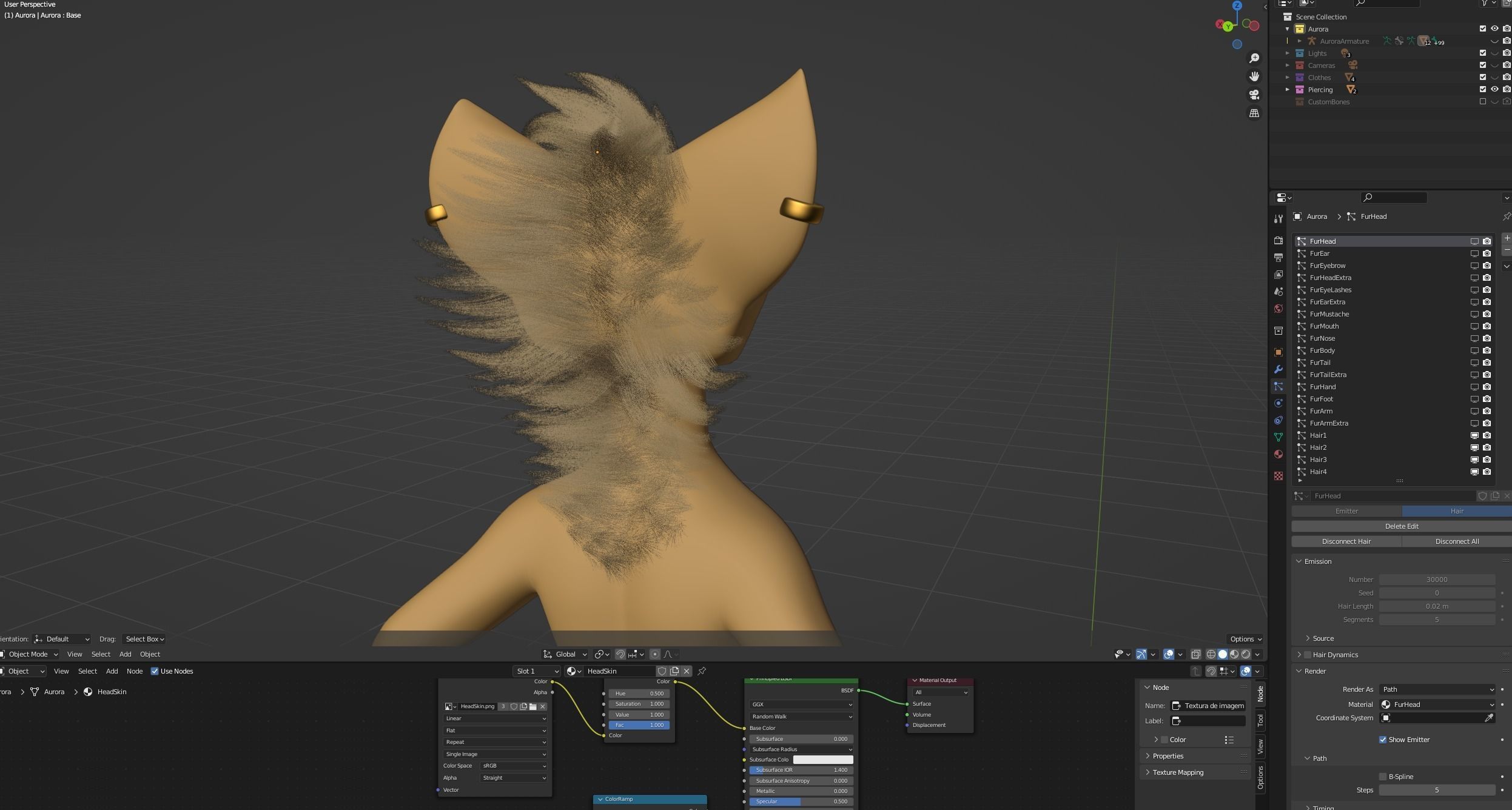Open the Collection properties tab icon
The image size is (1512, 810).
[x=1278, y=330]
